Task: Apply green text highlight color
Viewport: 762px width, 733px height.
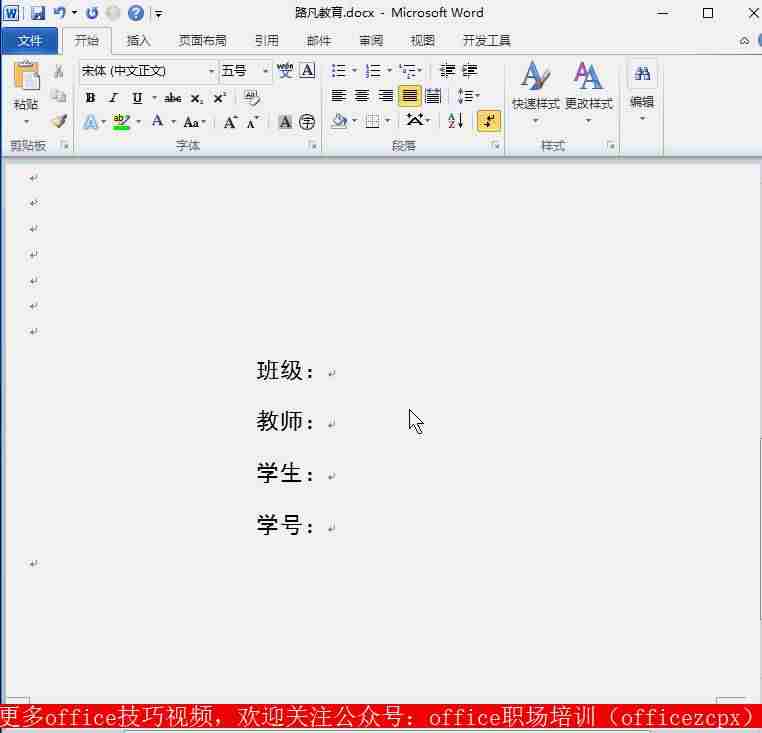Action: (121, 122)
